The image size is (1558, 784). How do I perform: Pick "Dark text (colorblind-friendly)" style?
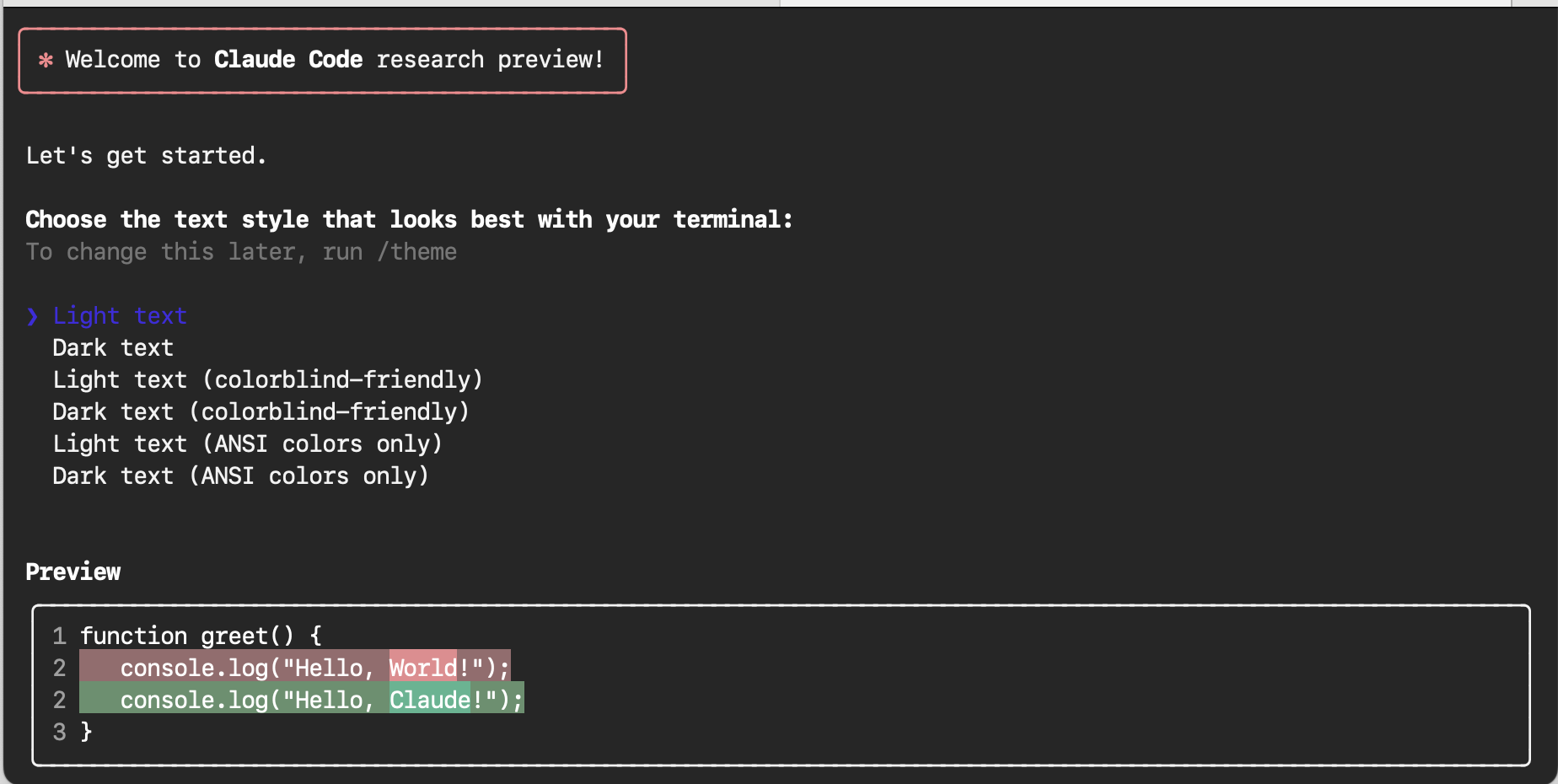coord(261,412)
